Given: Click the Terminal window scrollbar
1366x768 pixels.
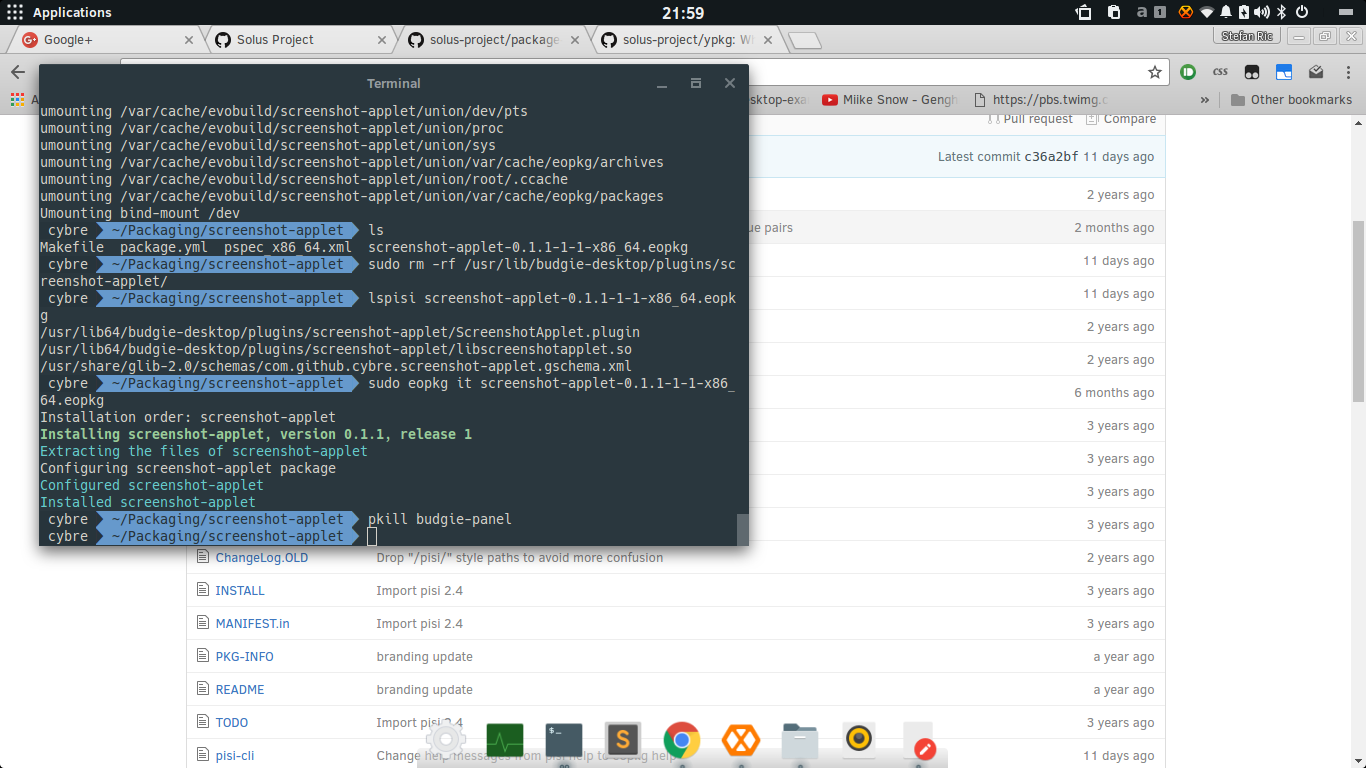Looking at the screenshot, I should (742, 528).
